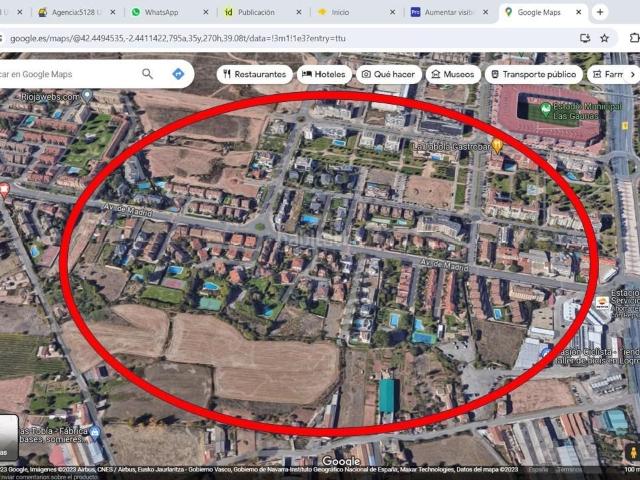Viewport: 640px width, 480px height.
Task: Switch to the Aumentar visib tab
Action: tap(449, 13)
